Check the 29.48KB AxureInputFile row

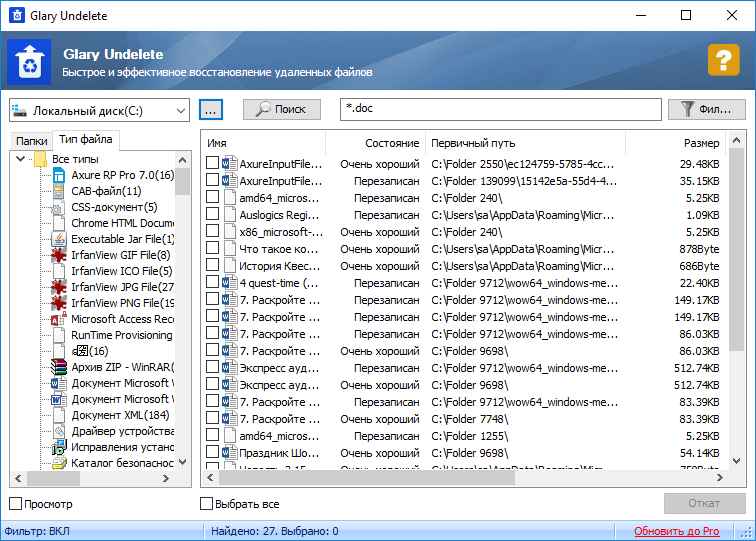pyautogui.click(x=213, y=162)
